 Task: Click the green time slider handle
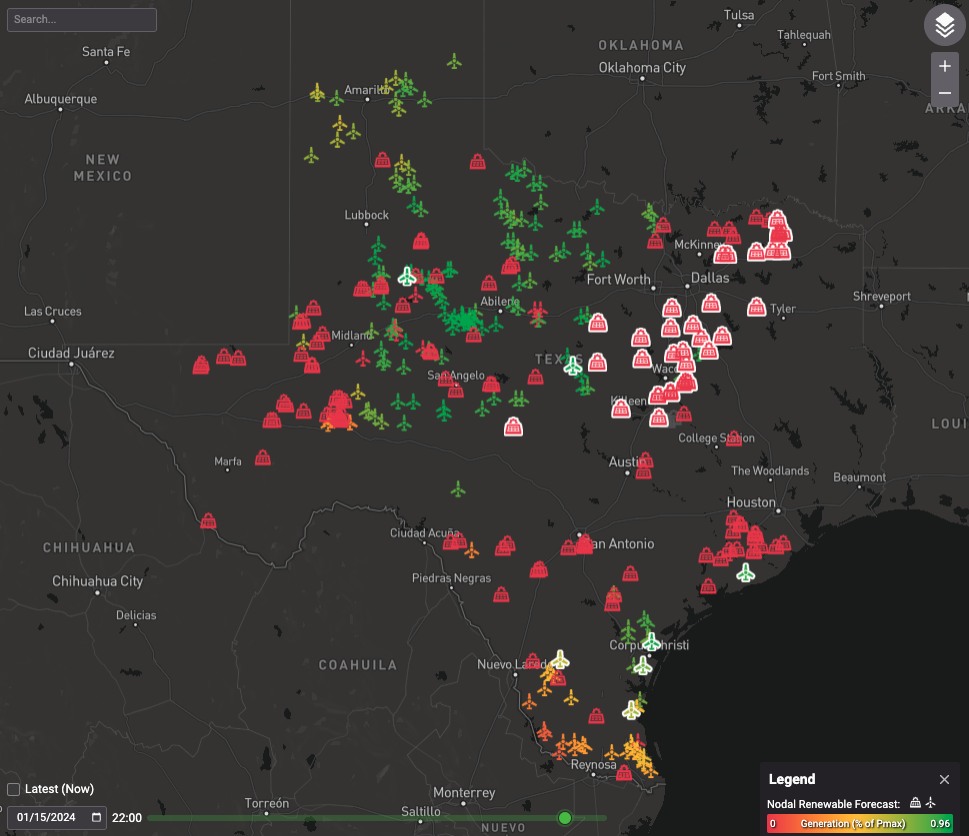click(x=565, y=818)
